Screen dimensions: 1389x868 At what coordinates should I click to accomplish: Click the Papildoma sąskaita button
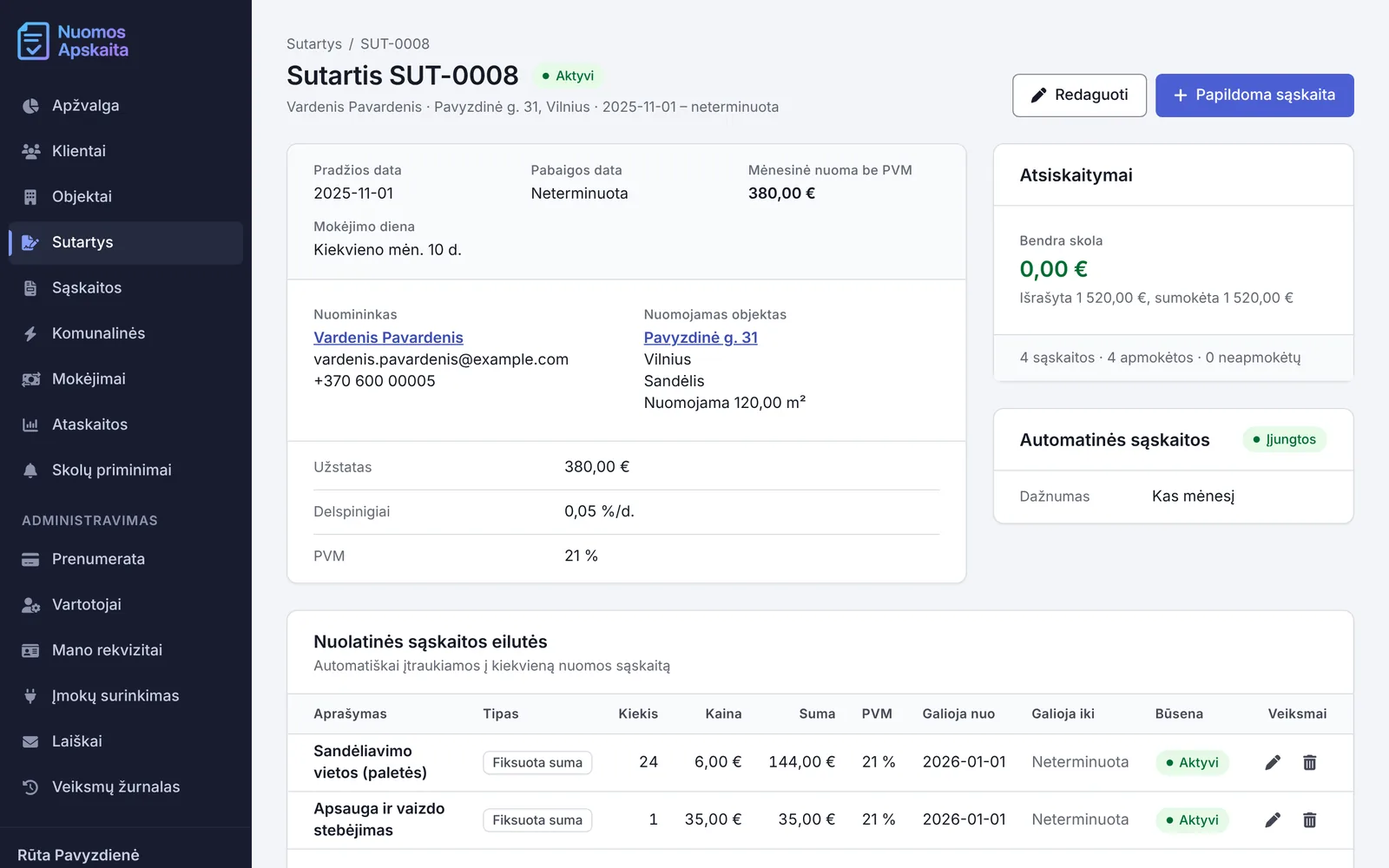[1254, 95]
